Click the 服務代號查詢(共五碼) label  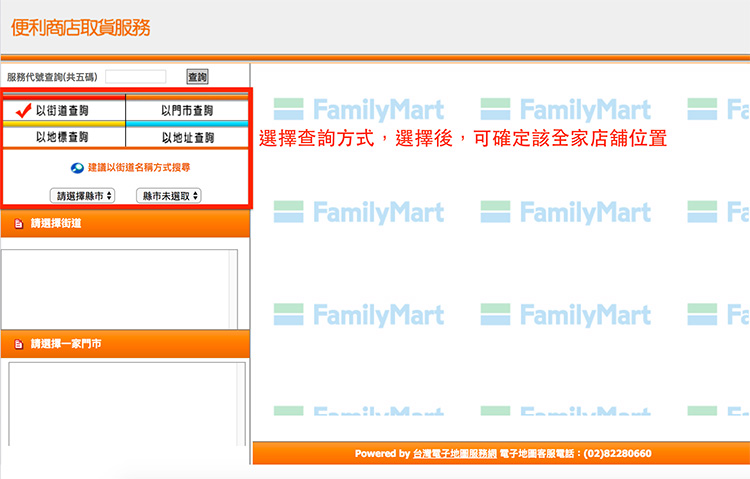click(52, 77)
